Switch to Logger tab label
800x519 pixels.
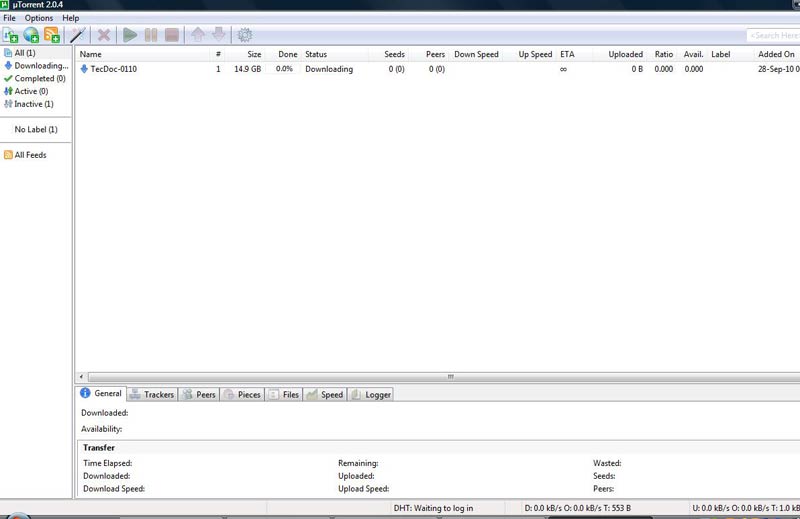pos(378,394)
